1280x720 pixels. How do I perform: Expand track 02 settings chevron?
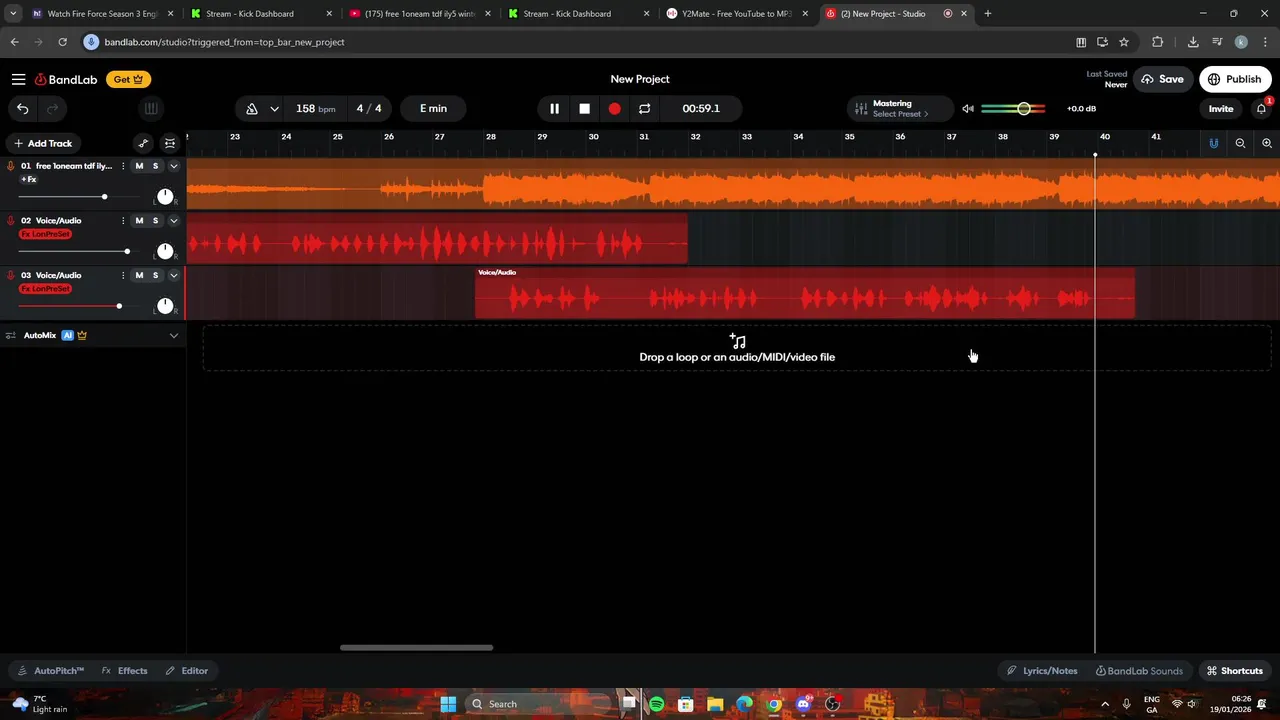pos(173,220)
